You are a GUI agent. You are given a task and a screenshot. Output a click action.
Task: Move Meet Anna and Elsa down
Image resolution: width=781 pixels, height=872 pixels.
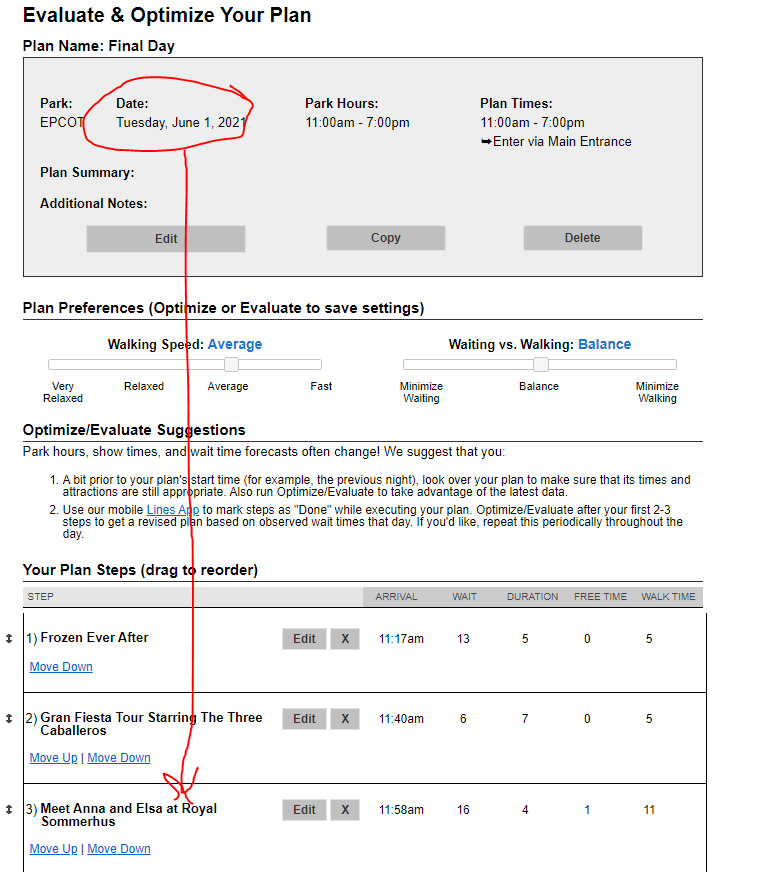pyautogui.click(x=119, y=849)
